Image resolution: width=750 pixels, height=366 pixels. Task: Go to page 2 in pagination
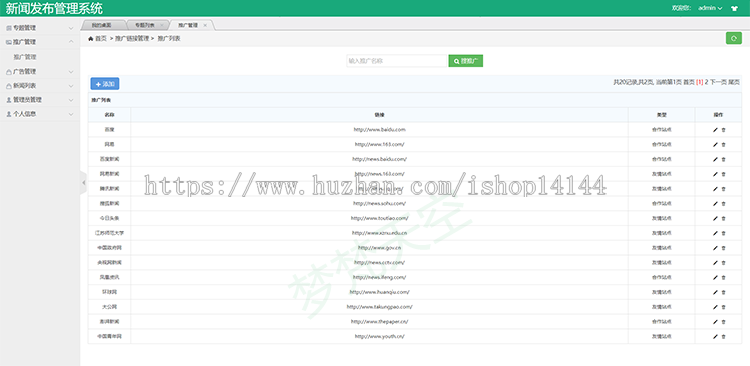click(706, 82)
